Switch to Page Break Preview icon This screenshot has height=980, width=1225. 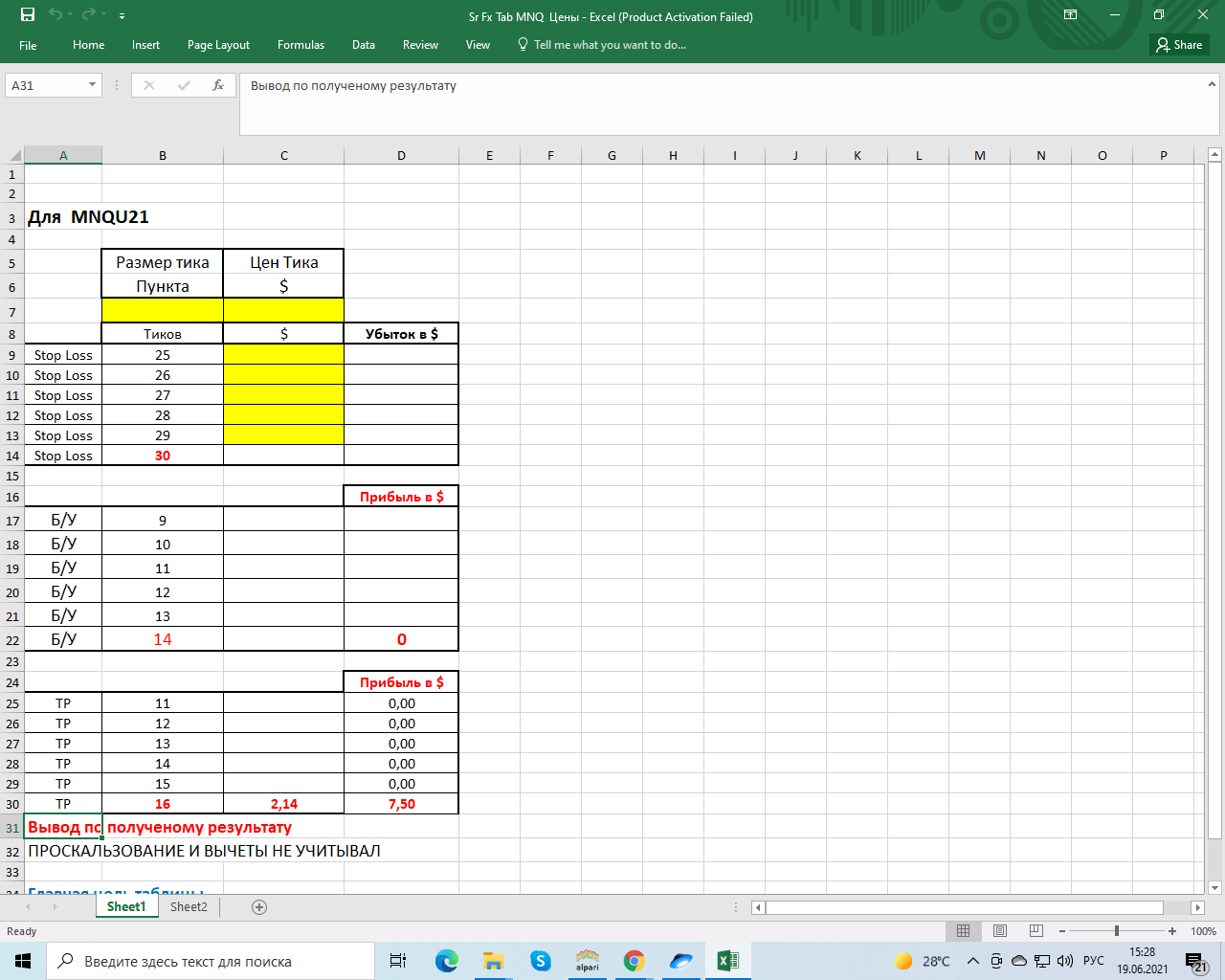click(x=1036, y=931)
